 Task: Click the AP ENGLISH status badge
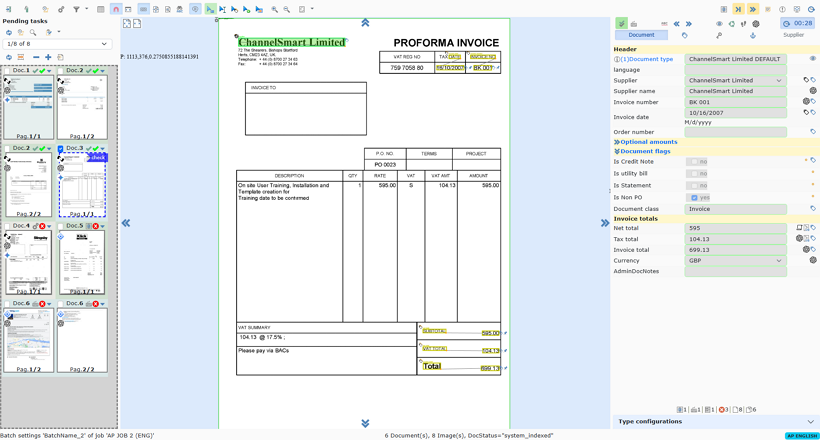click(x=802, y=436)
